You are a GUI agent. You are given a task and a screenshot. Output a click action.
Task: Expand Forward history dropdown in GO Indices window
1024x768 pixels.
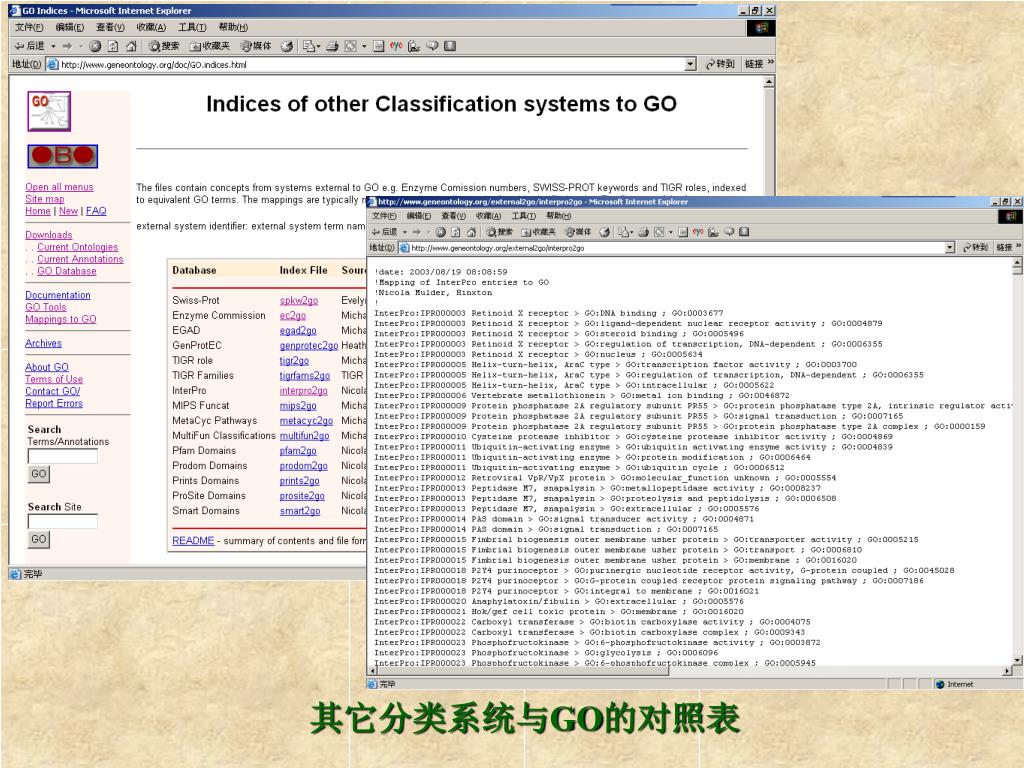(80, 46)
